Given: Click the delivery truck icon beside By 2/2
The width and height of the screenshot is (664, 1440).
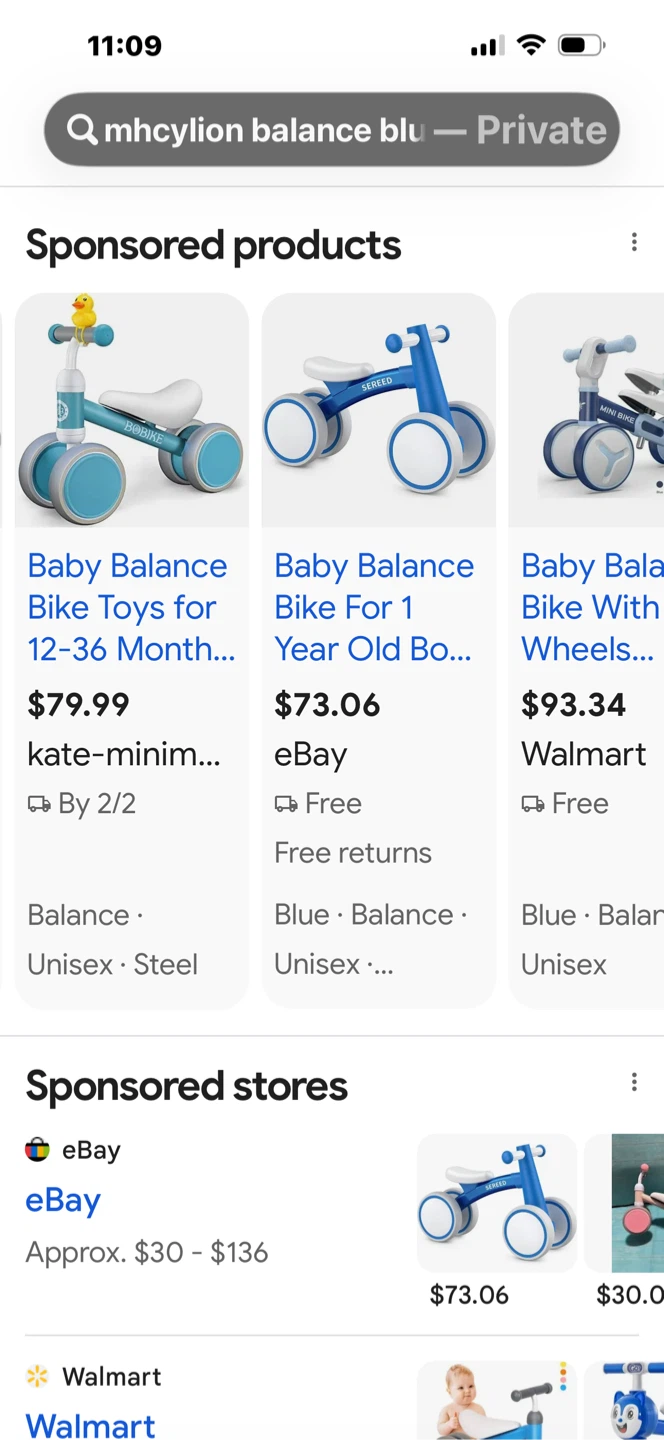Looking at the screenshot, I should [39, 804].
